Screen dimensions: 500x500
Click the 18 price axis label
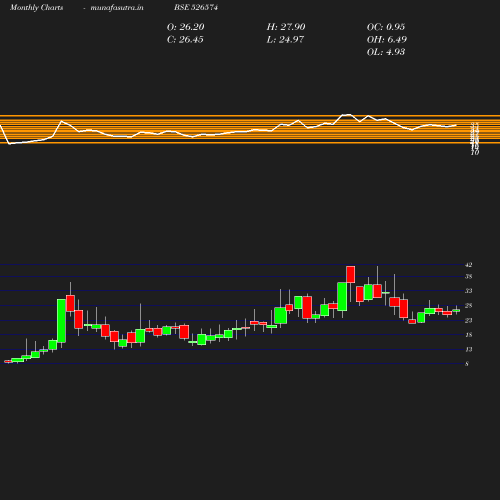(469, 335)
